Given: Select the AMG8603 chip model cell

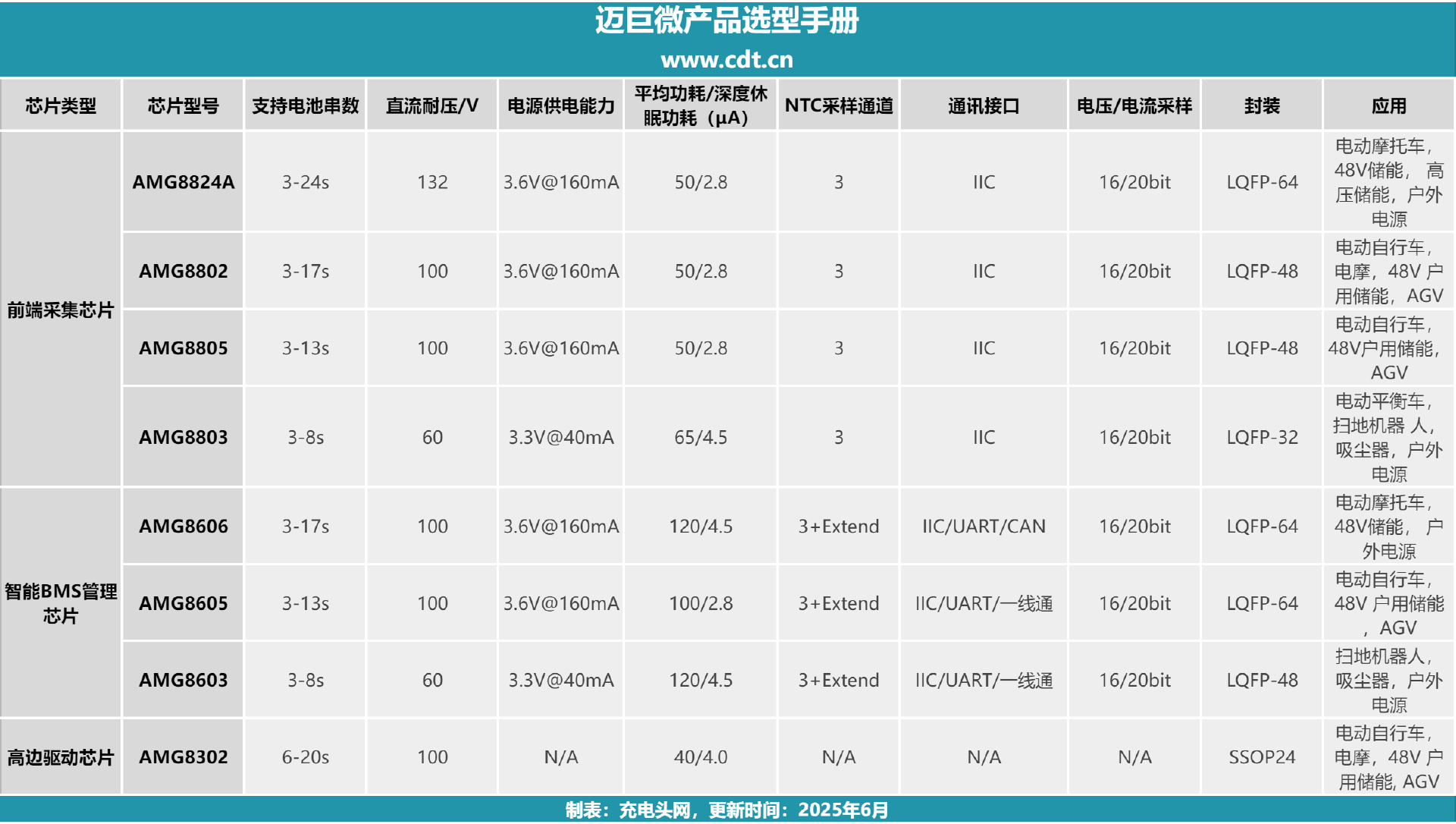Looking at the screenshot, I should coord(183,680).
